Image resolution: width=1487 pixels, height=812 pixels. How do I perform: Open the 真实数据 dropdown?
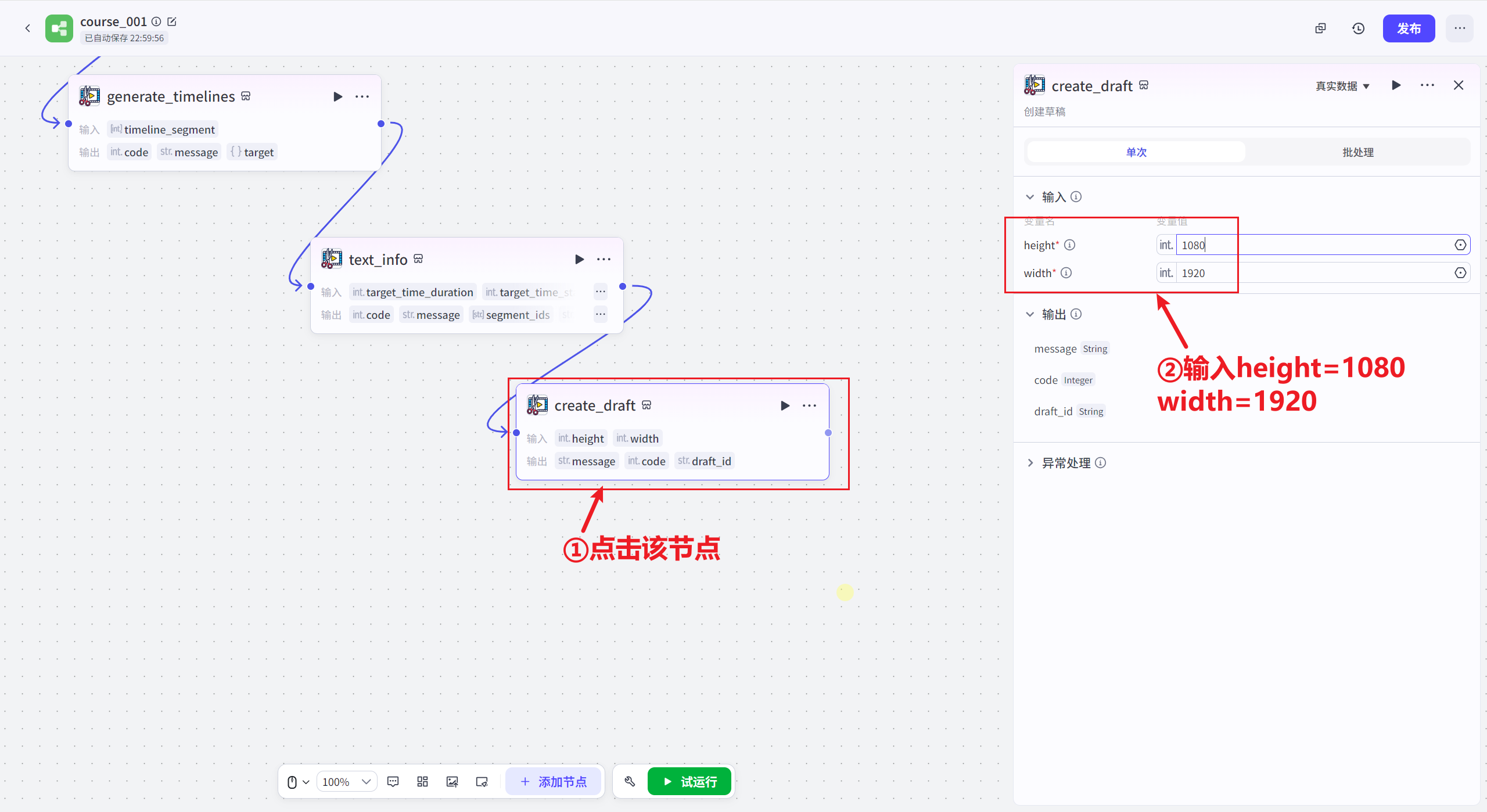click(x=1342, y=86)
